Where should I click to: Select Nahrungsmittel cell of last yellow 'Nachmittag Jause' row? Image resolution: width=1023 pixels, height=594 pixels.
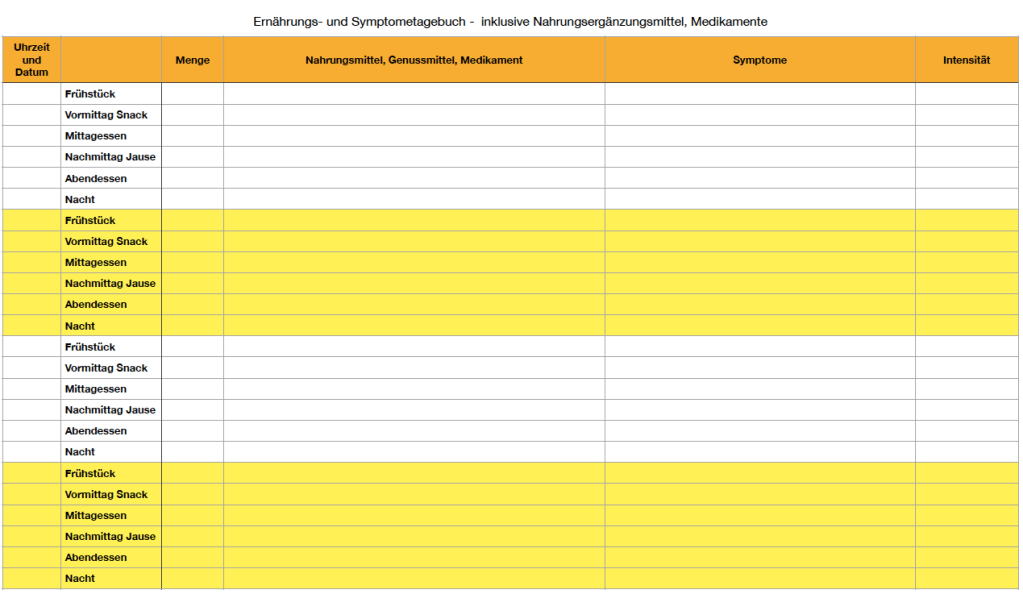point(413,536)
